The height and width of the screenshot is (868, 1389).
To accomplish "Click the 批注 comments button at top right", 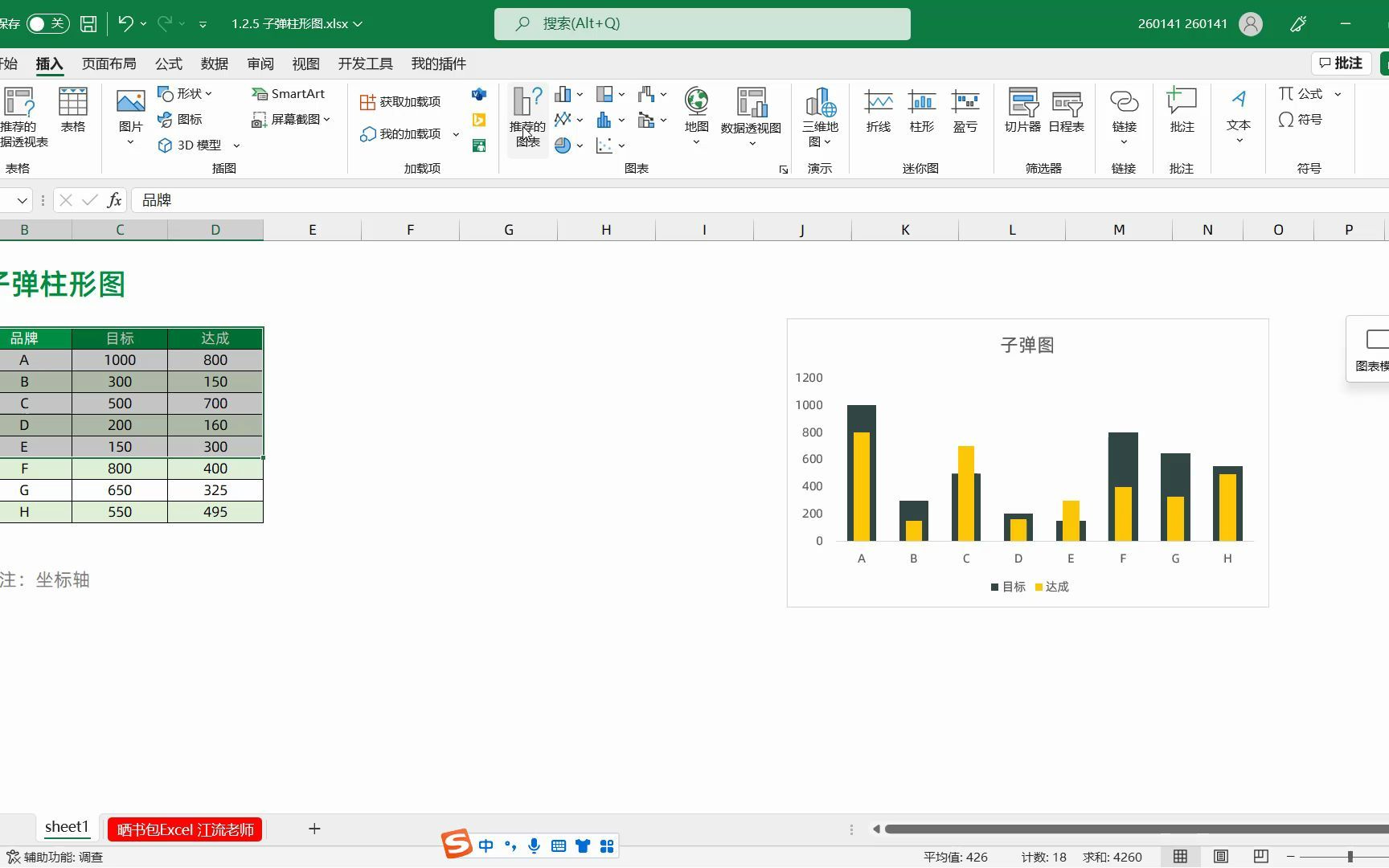I will [x=1341, y=63].
